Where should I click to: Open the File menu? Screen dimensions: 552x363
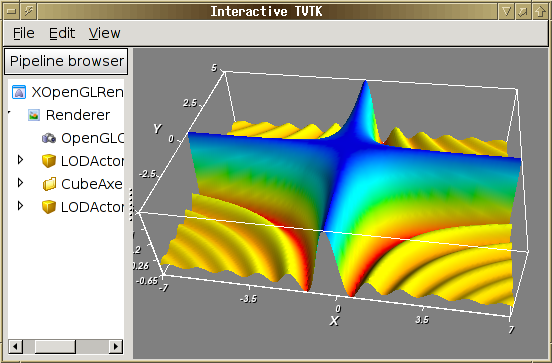click(24, 33)
